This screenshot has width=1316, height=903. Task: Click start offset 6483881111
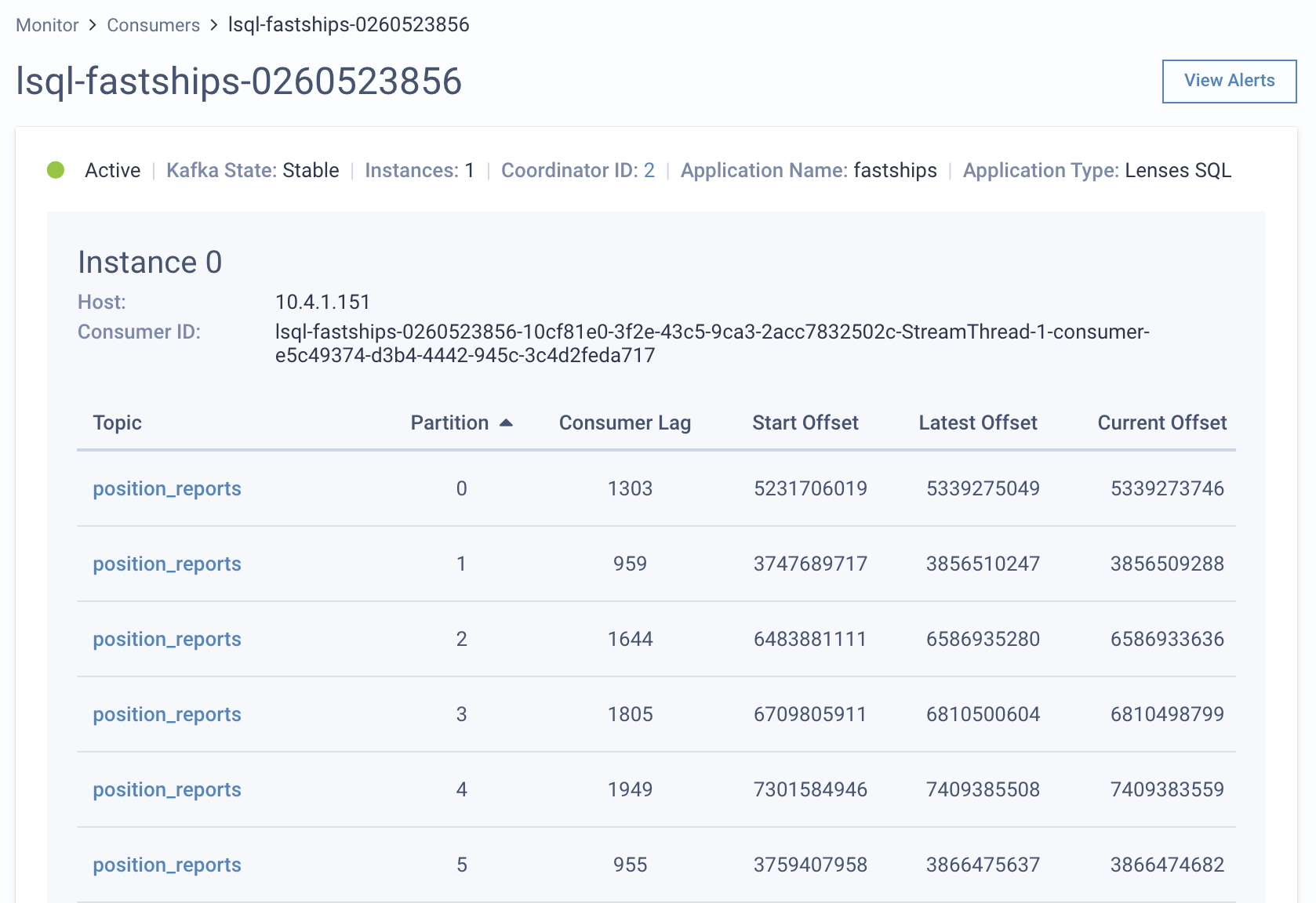[x=810, y=639]
